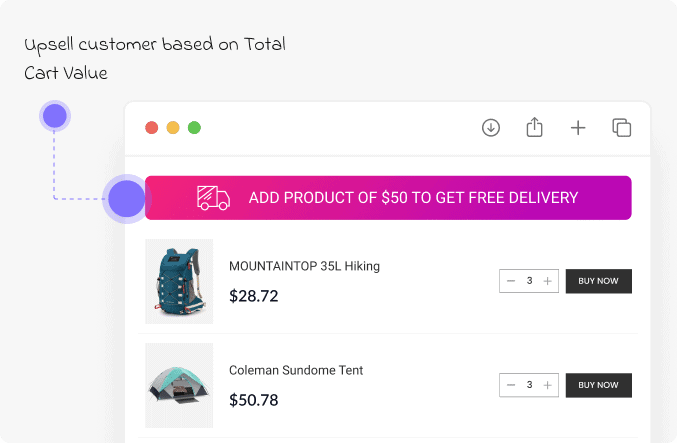This screenshot has width=677, height=443.
Task: Click the share icon in browser toolbar
Action: coord(534,128)
